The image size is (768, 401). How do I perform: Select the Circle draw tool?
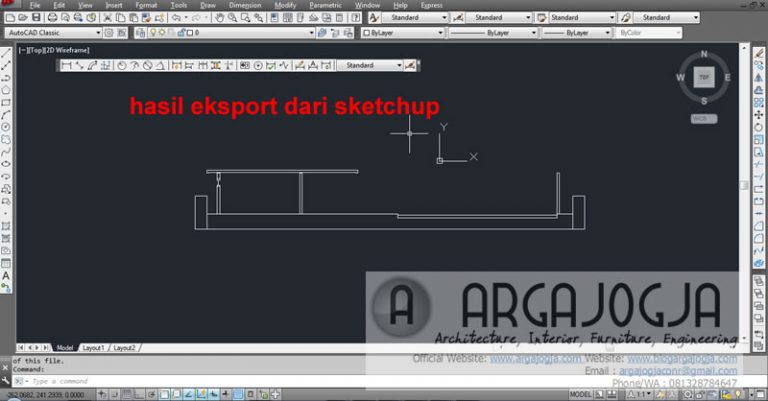click(6, 127)
